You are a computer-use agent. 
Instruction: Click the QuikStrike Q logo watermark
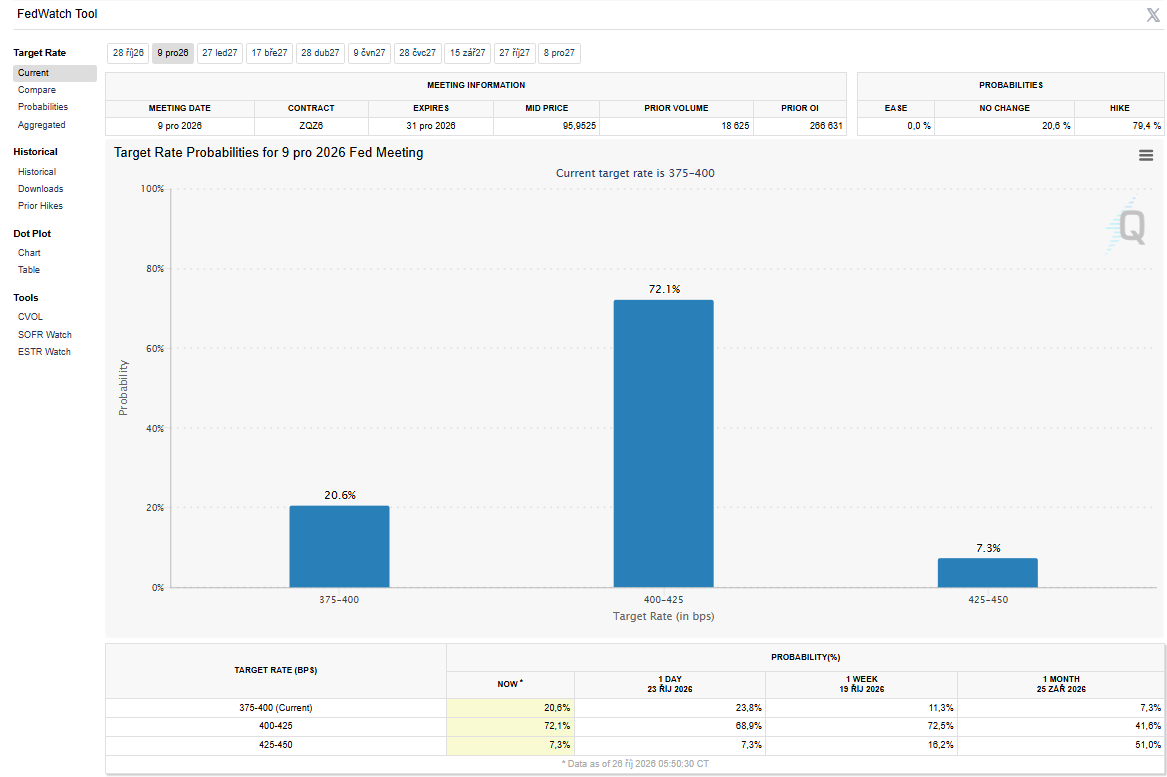pos(1125,226)
